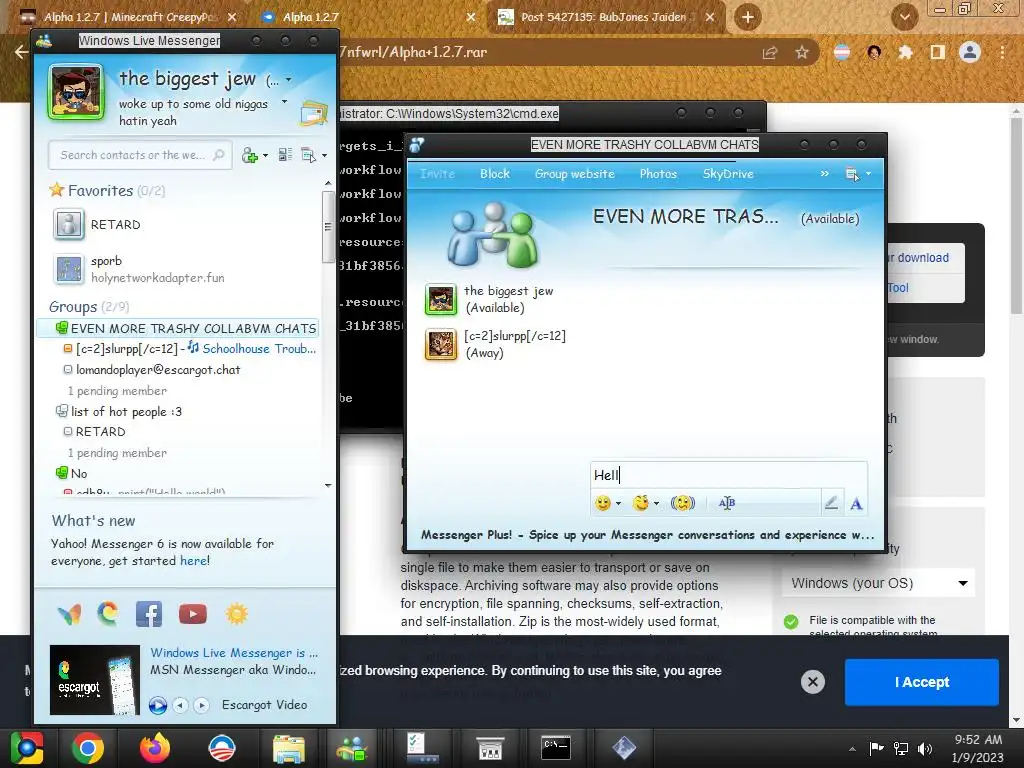
Task: Open the wink dropdown arrow
Action: [x=656, y=504]
